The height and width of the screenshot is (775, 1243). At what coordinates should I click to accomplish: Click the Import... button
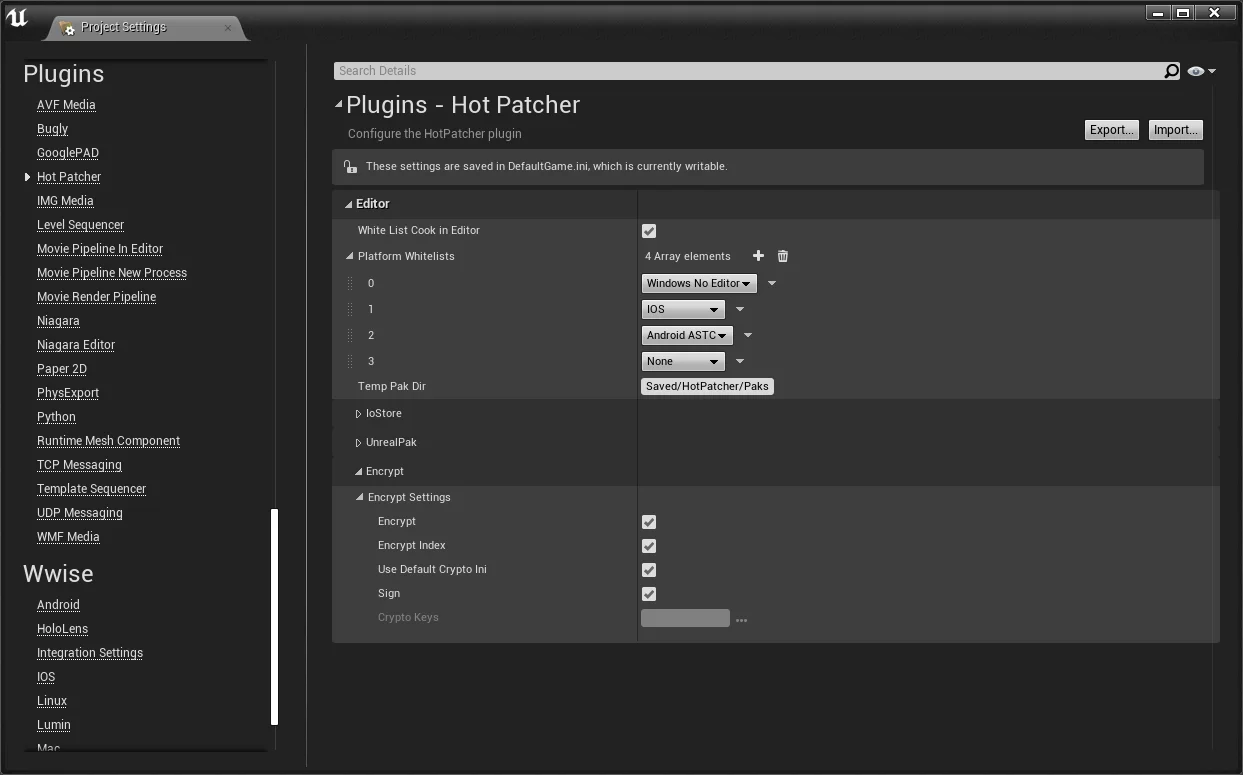[1174, 130]
